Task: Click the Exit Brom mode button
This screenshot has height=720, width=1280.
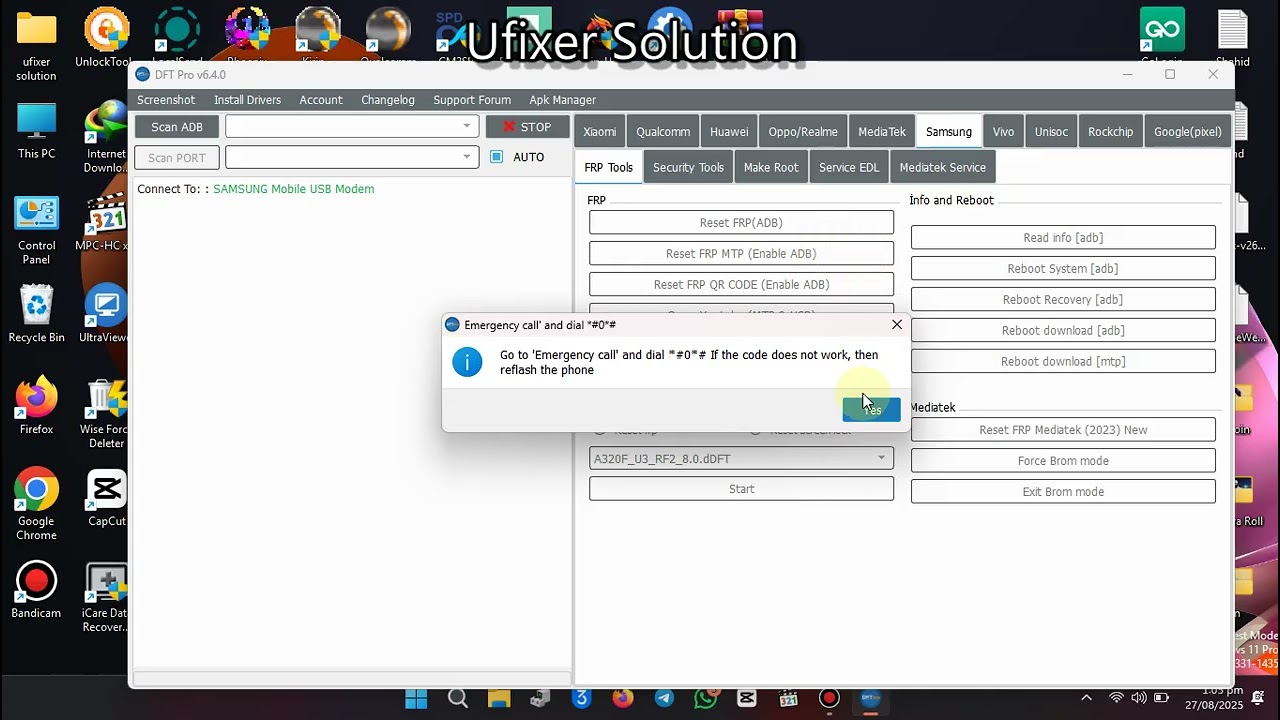Action: tap(1063, 491)
